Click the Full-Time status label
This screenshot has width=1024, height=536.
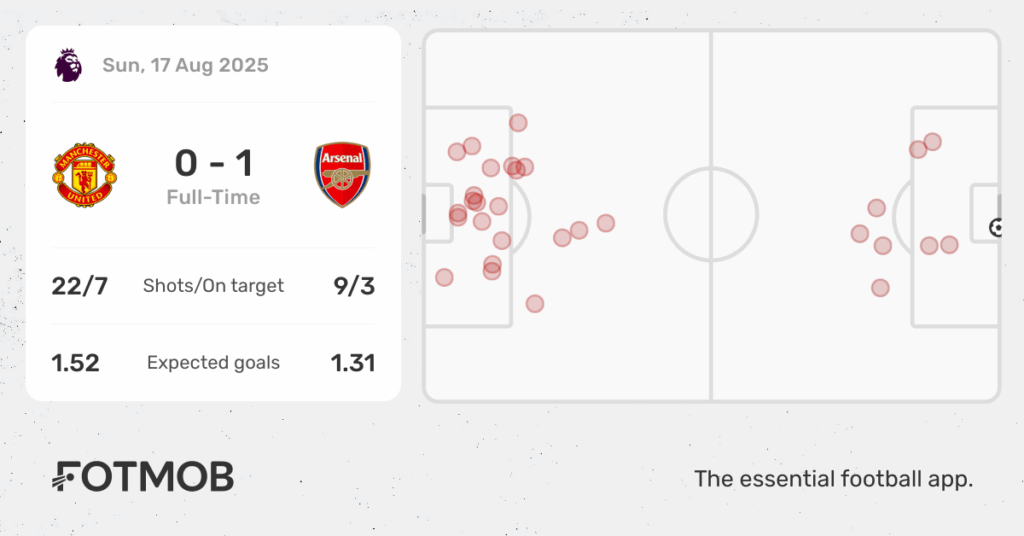(x=214, y=197)
